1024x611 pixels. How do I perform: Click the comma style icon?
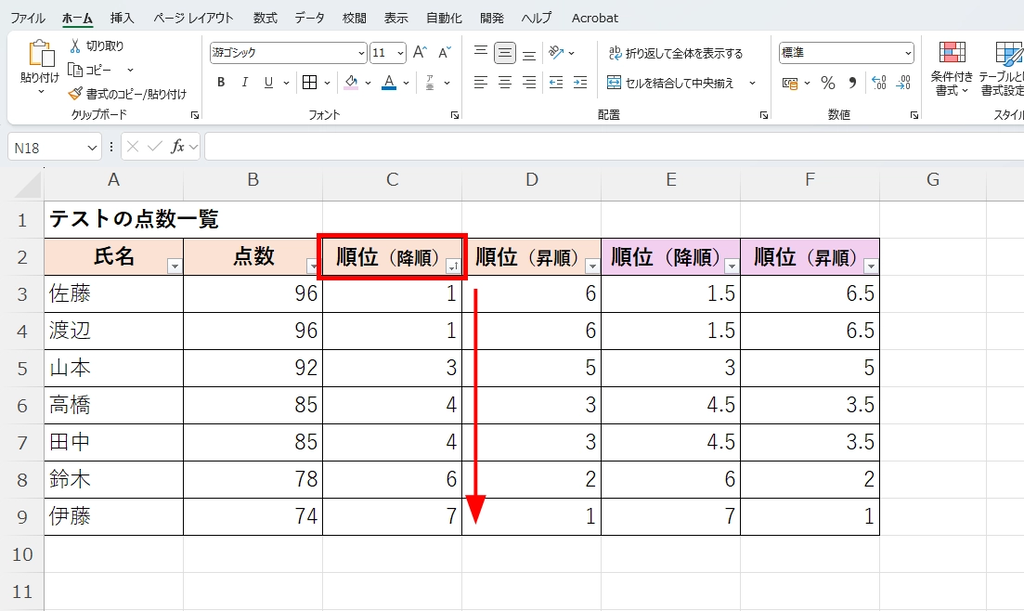click(851, 84)
